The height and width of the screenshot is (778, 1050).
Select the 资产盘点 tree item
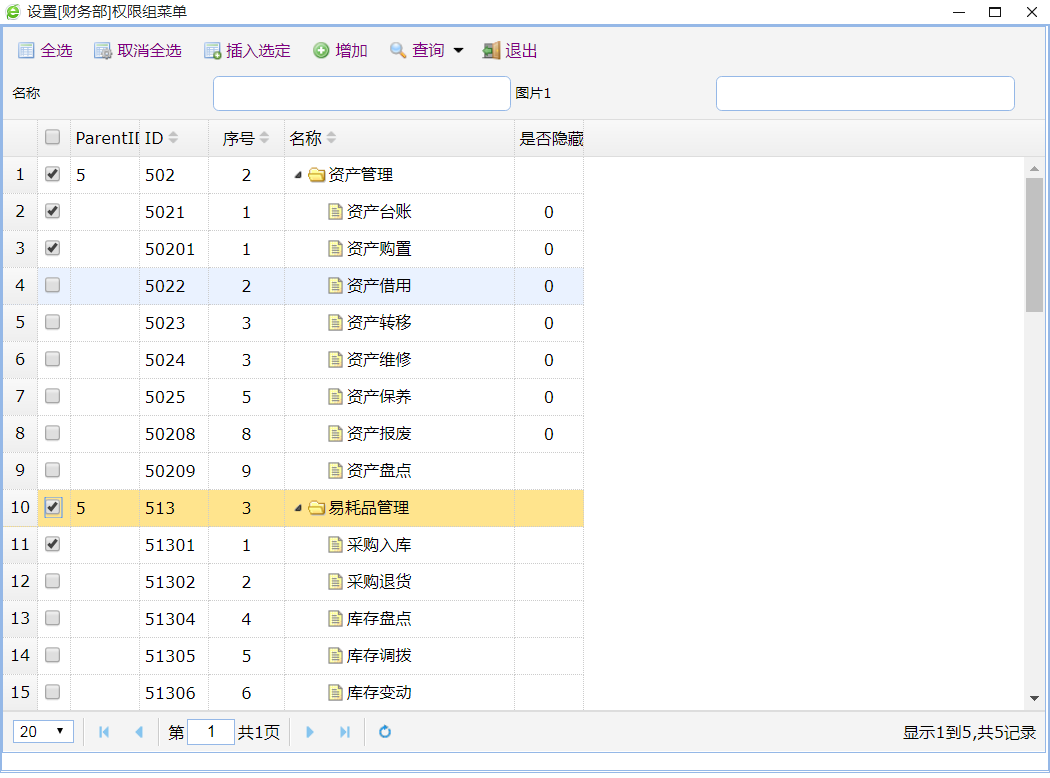pyautogui.click(x=378, y=470)
